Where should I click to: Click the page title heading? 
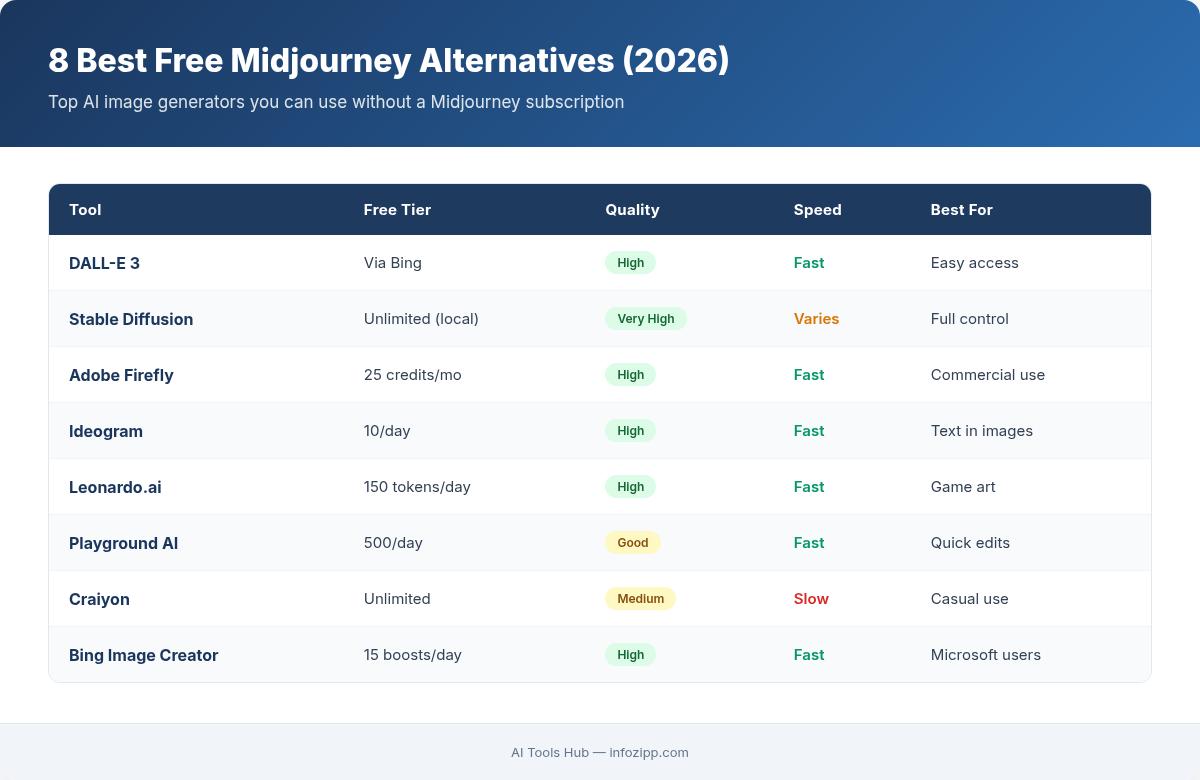coord(389,60)
